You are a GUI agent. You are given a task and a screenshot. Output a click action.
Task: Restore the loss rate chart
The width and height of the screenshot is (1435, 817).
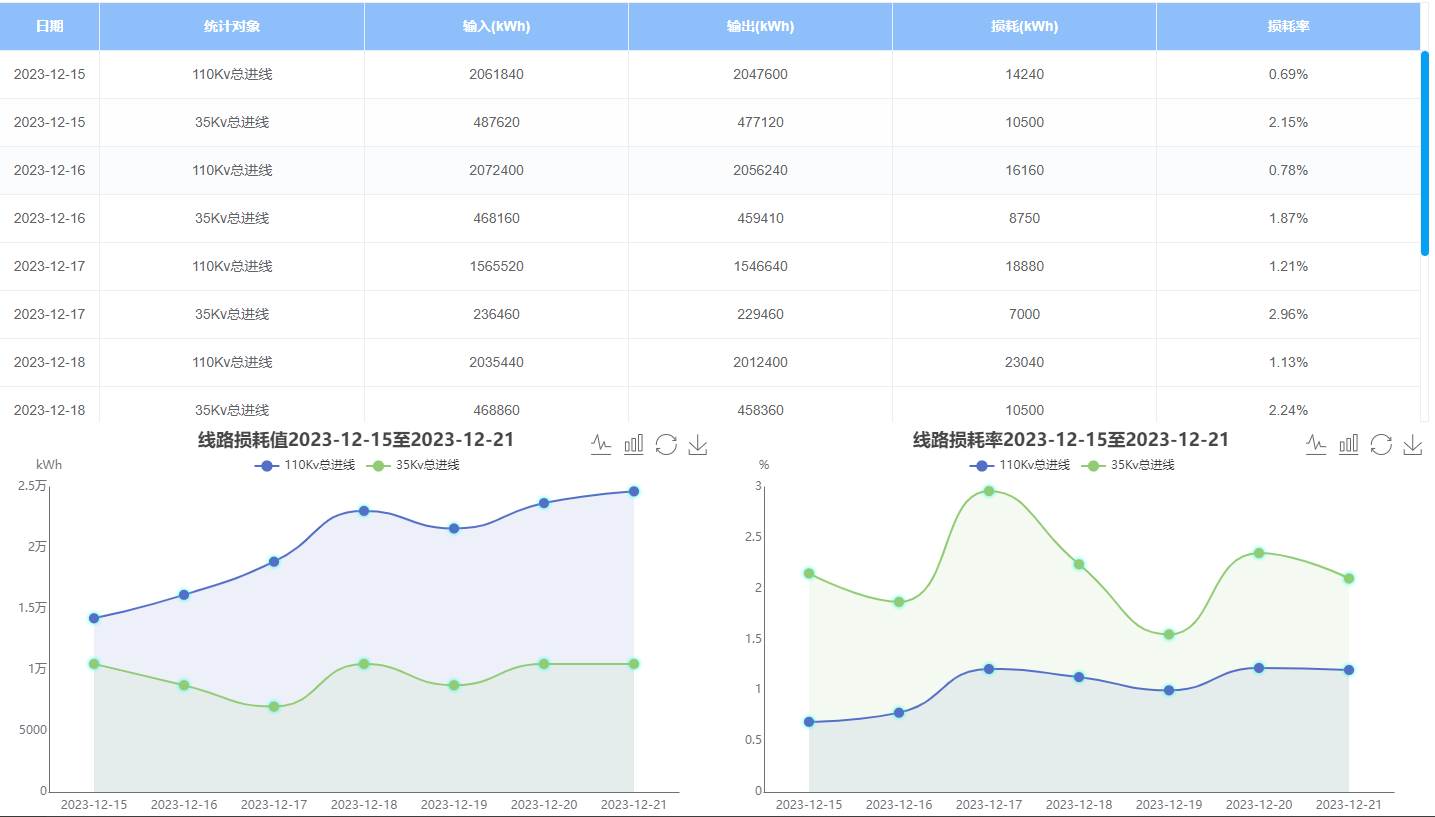pyautogui.click(x=1381, y=444)
